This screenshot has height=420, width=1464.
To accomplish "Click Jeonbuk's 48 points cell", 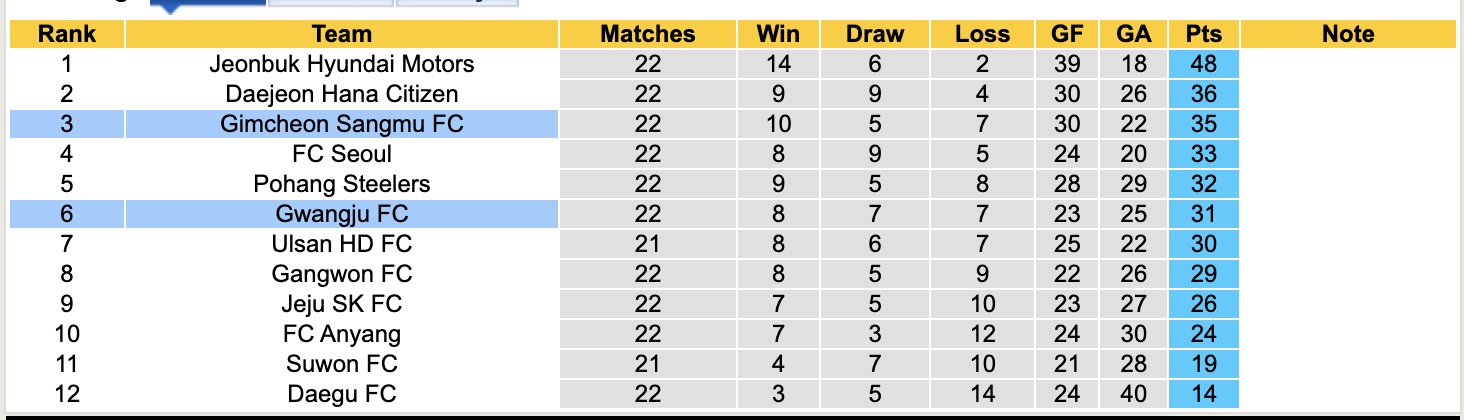I will click(x=1204, y=64).
